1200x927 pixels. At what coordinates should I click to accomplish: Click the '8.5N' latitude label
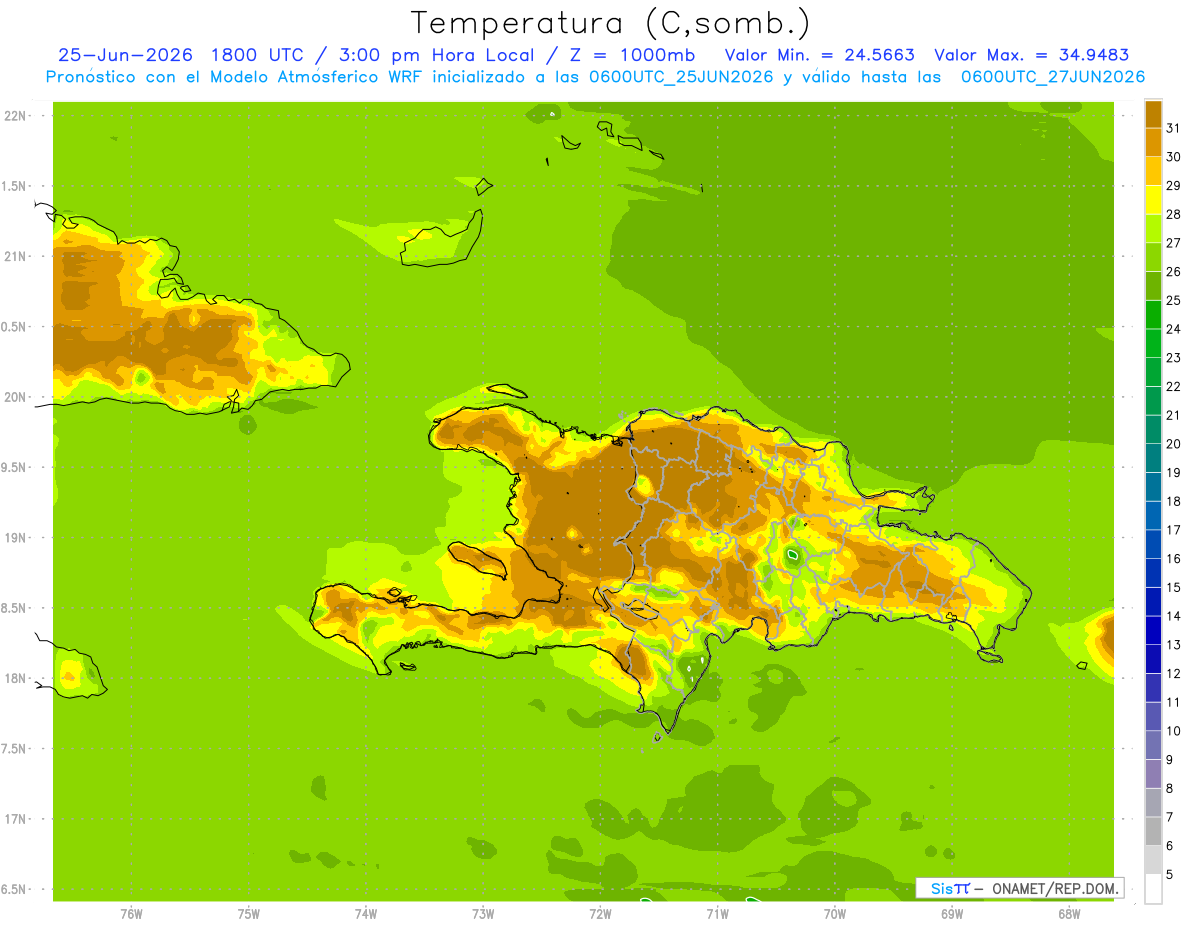[16, 608]
